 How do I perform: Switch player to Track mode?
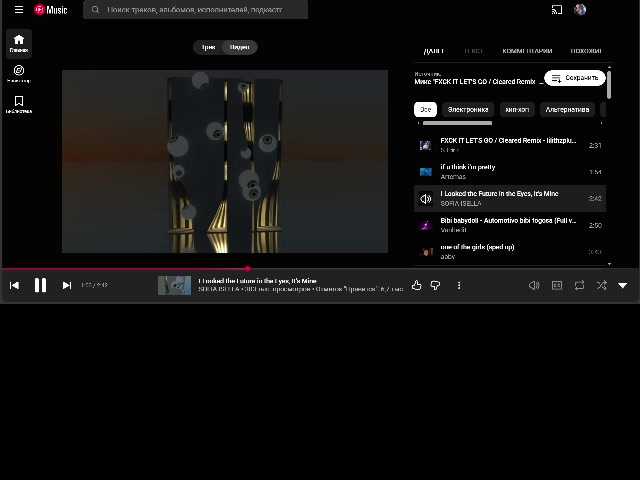point(208,47)
